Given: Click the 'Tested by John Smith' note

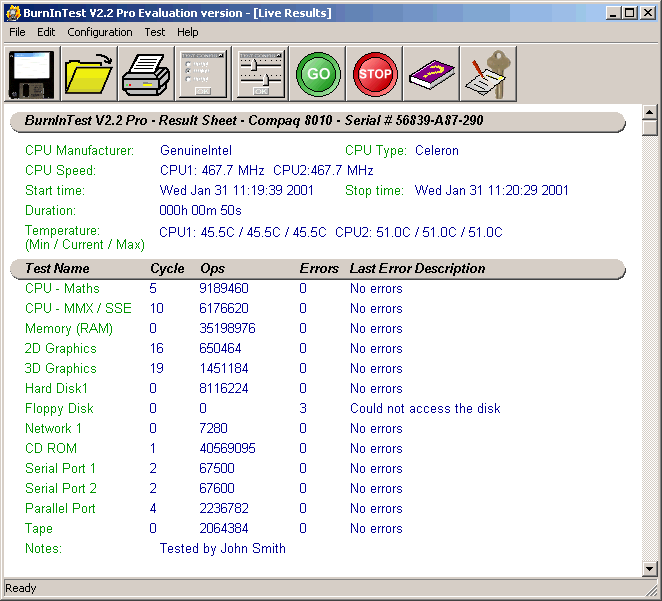Looking at the screenshot, I should pyautogui.click(x=222, y=548).
